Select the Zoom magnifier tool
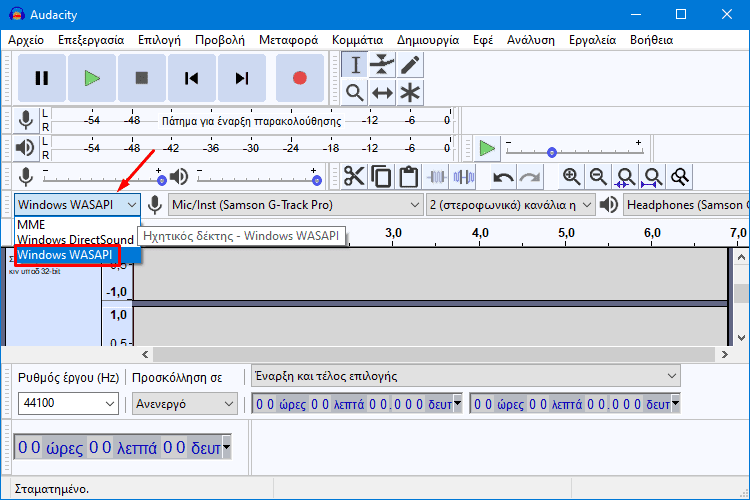 [x=354, y=92]
